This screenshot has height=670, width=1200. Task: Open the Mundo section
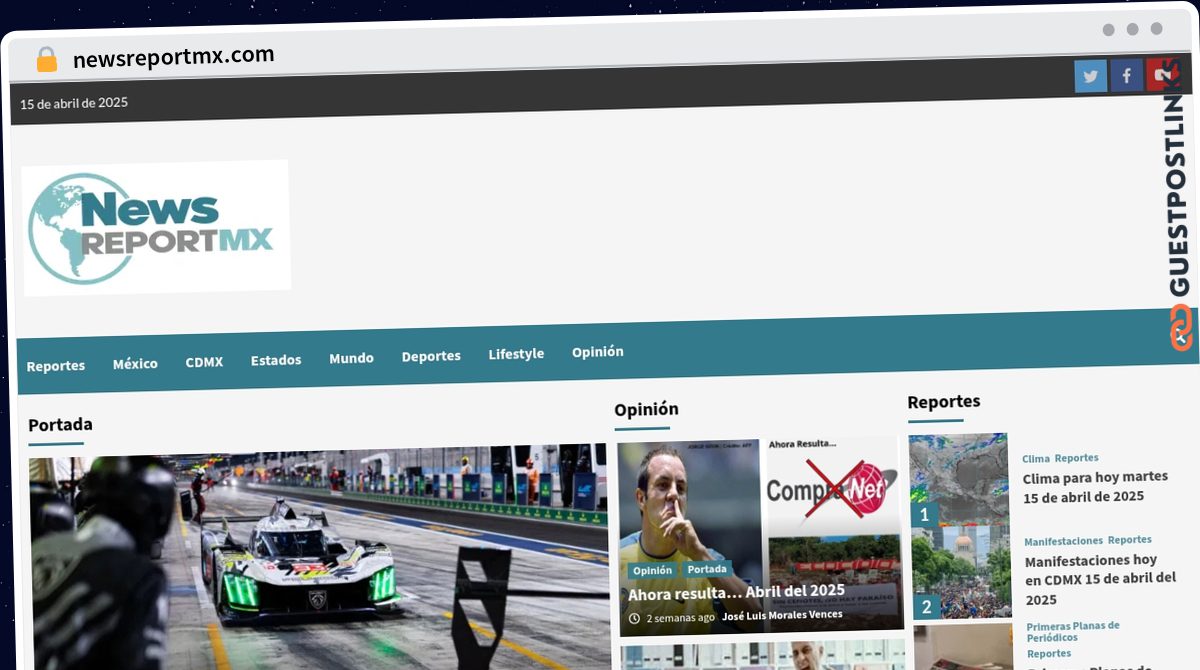[x=351, y=358]
